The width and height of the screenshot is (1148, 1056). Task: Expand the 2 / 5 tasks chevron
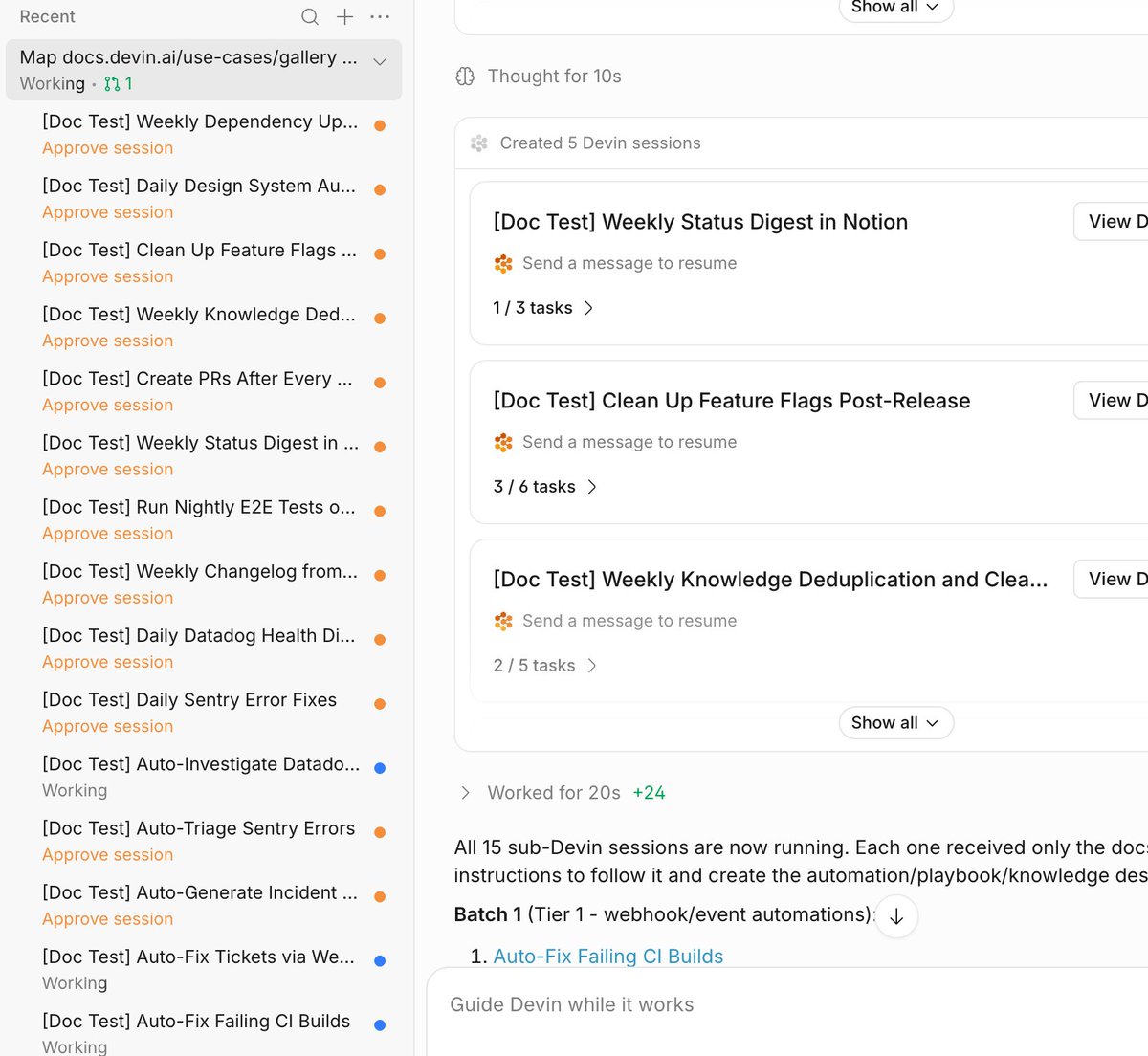(x=592, y=666)
